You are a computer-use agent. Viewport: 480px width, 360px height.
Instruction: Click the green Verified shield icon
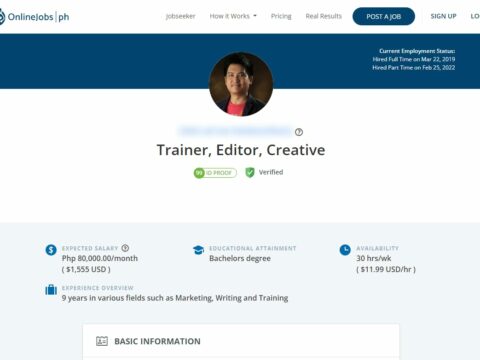pyautogui.click(x=250, y=172)
